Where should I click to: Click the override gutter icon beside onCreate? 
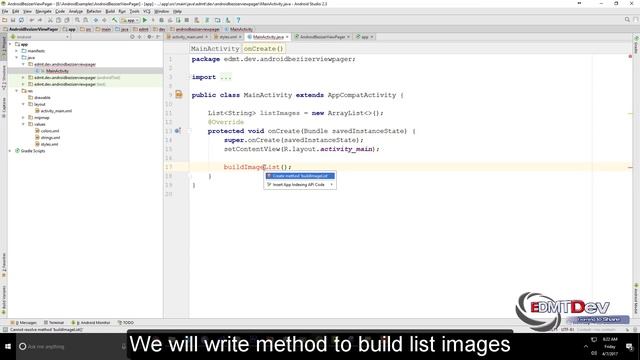click(178, 131)
